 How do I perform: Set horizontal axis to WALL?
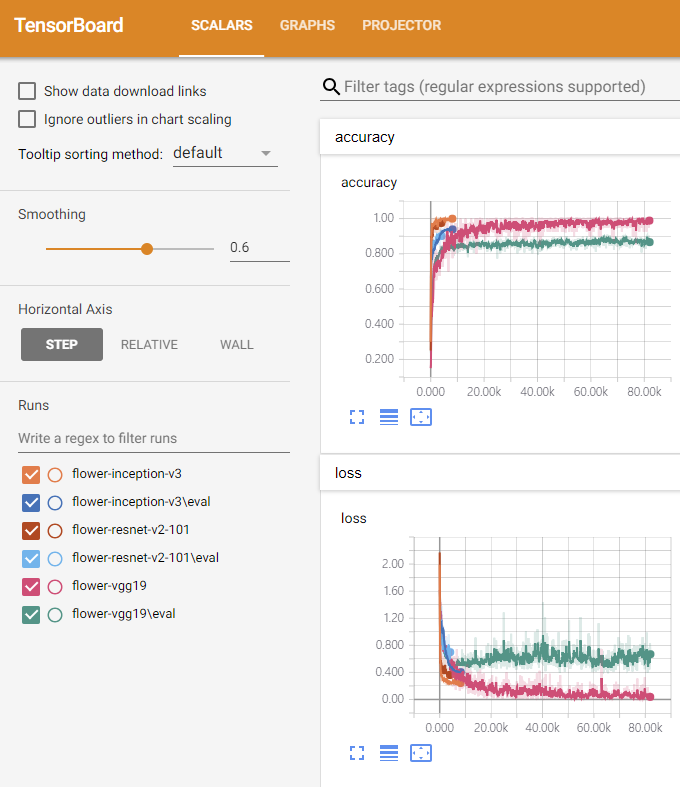pyautogui.click(x=236, y=345)
